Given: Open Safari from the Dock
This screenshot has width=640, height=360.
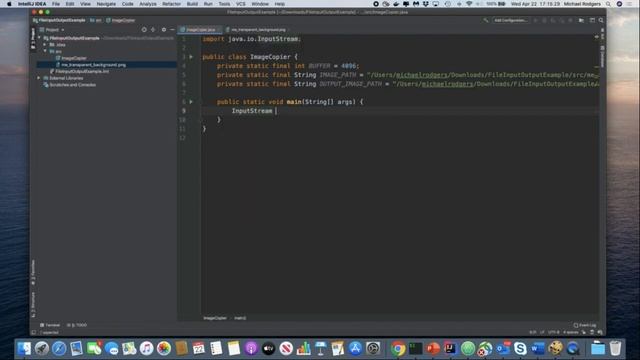Looking at the screenshot, I should pos(59,348).
